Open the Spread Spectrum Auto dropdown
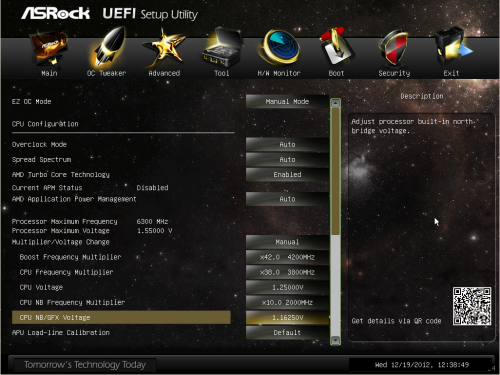This screenshot has width=500, height=375. 287,160
